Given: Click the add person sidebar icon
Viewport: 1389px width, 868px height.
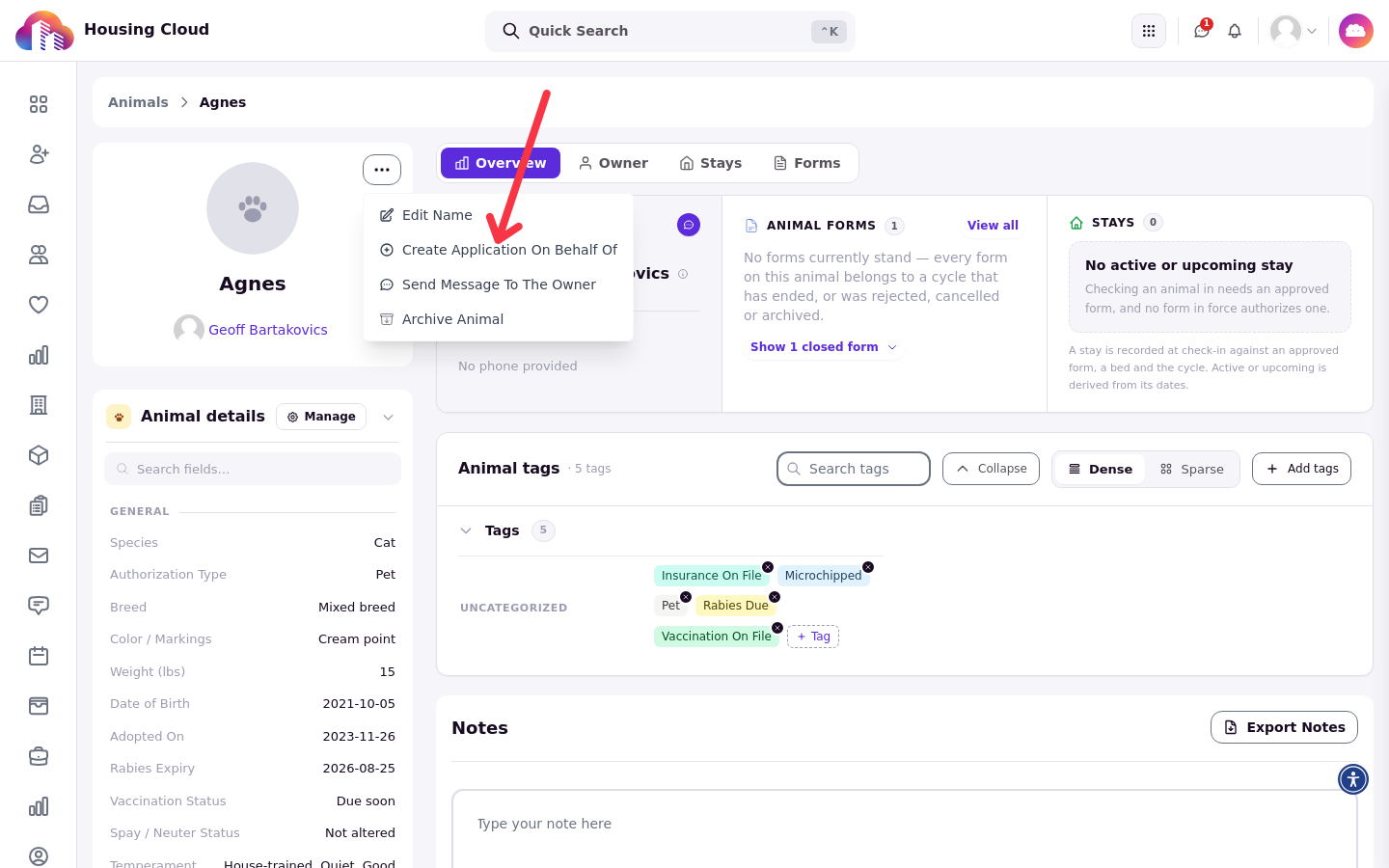Looking at the screenshot, I should point(39,154).
